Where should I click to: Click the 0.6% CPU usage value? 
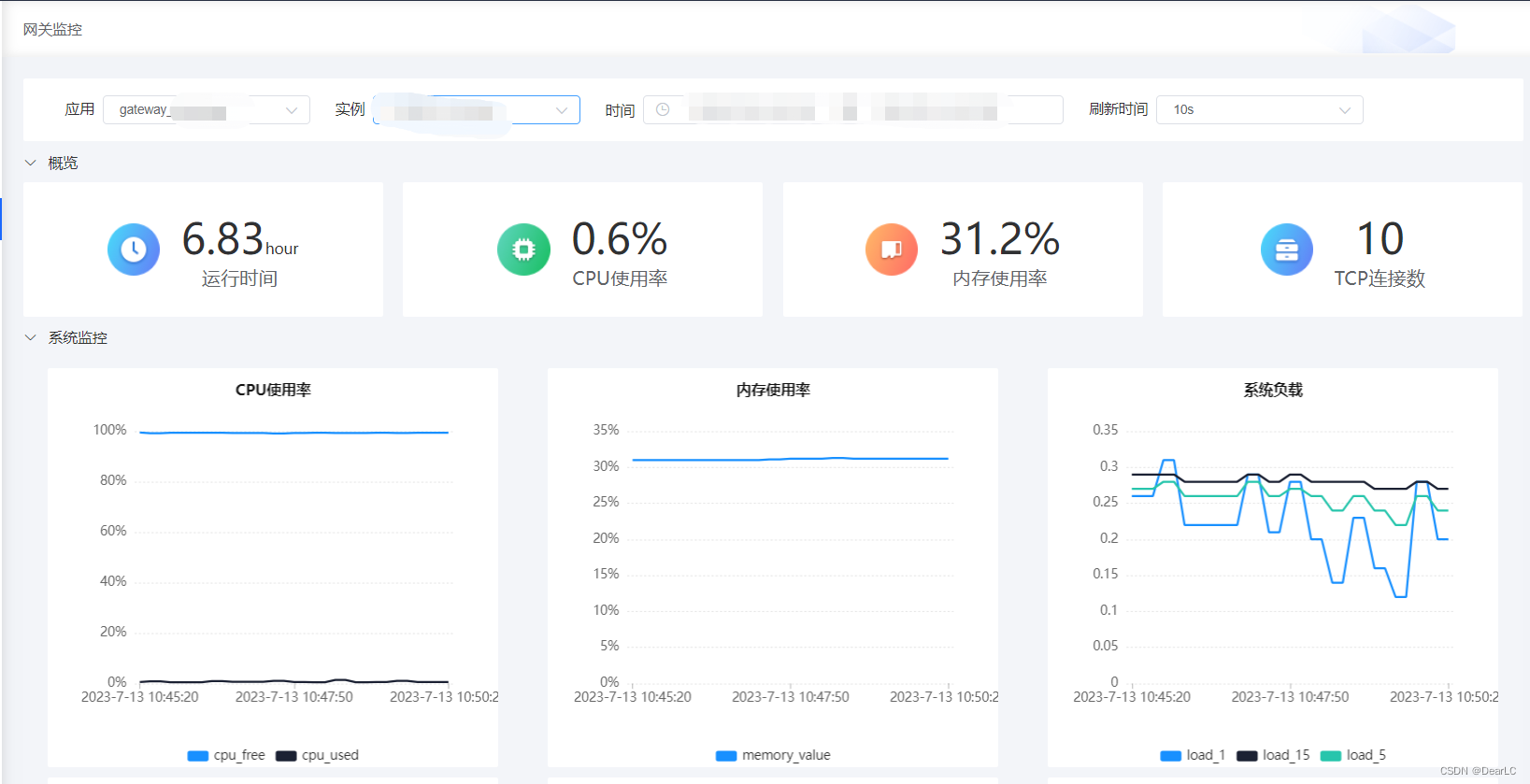(x=620, y=239)
